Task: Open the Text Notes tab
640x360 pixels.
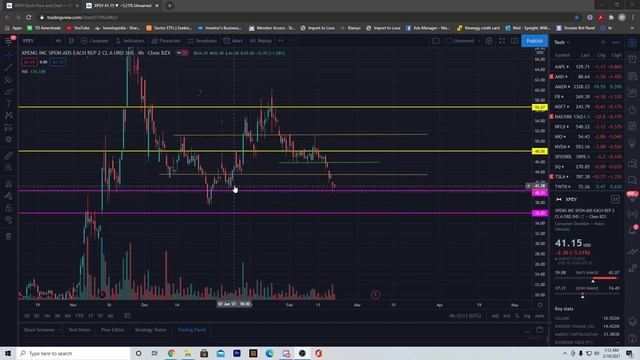Action: tap(80, 330)
